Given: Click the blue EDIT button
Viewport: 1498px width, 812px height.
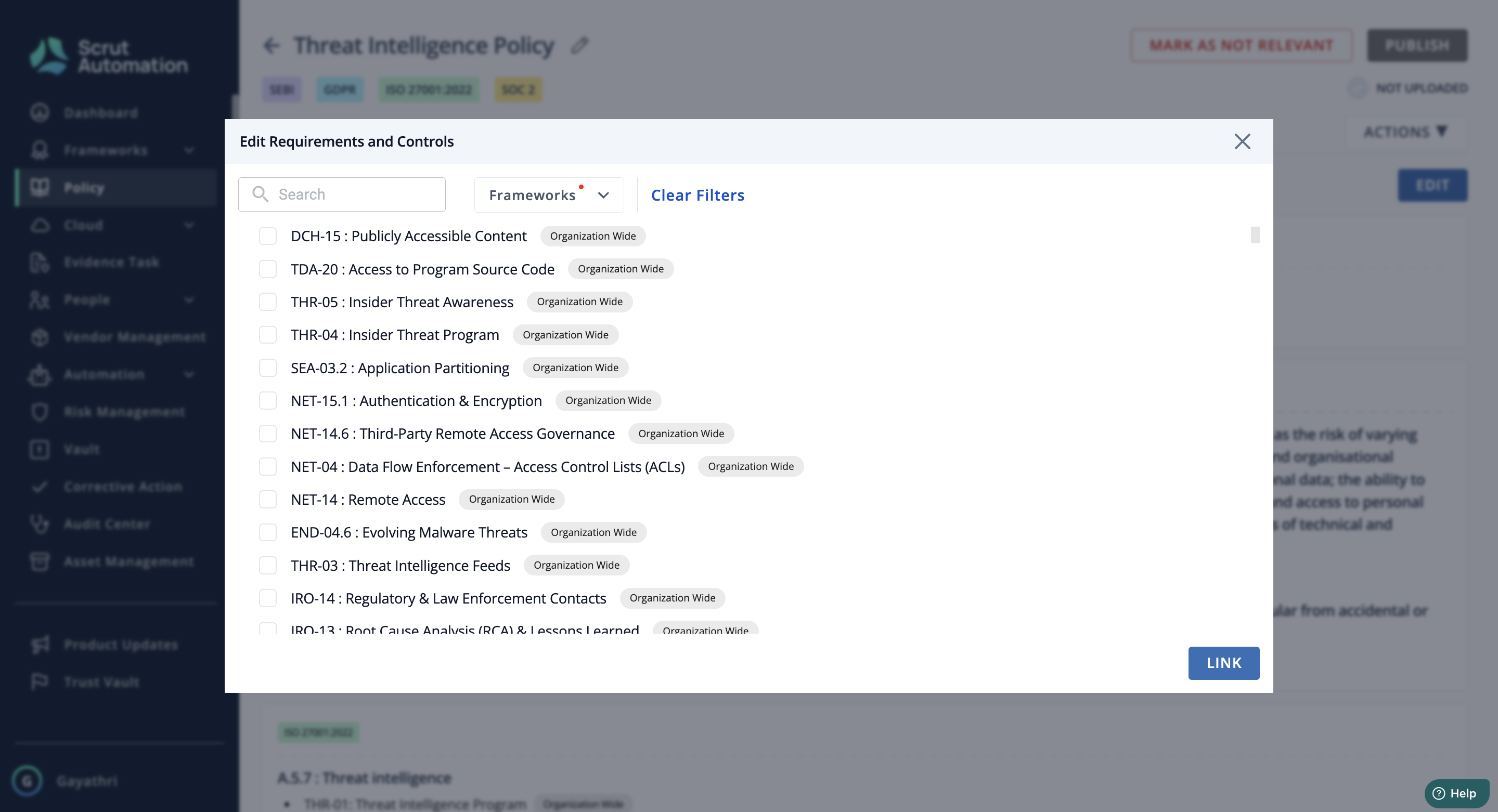Looking at the screenshot, I should [1432, 186].
